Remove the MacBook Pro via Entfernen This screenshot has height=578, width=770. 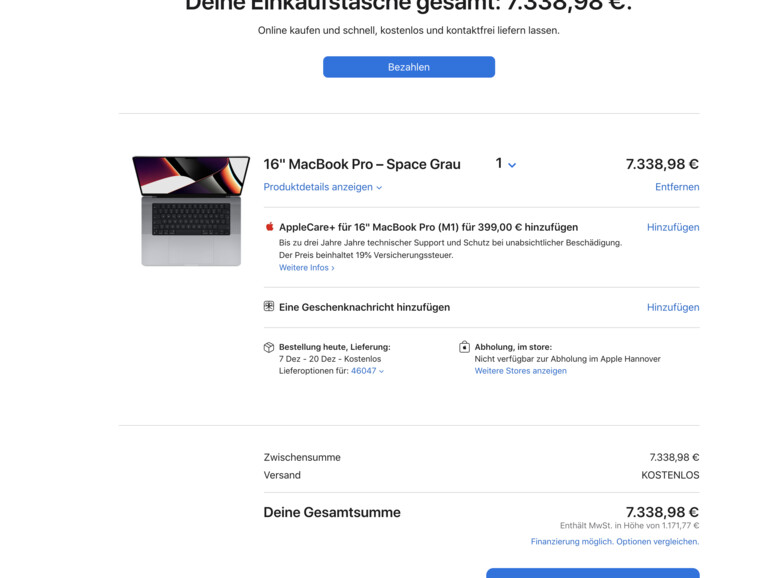click(x=677, y=187)
